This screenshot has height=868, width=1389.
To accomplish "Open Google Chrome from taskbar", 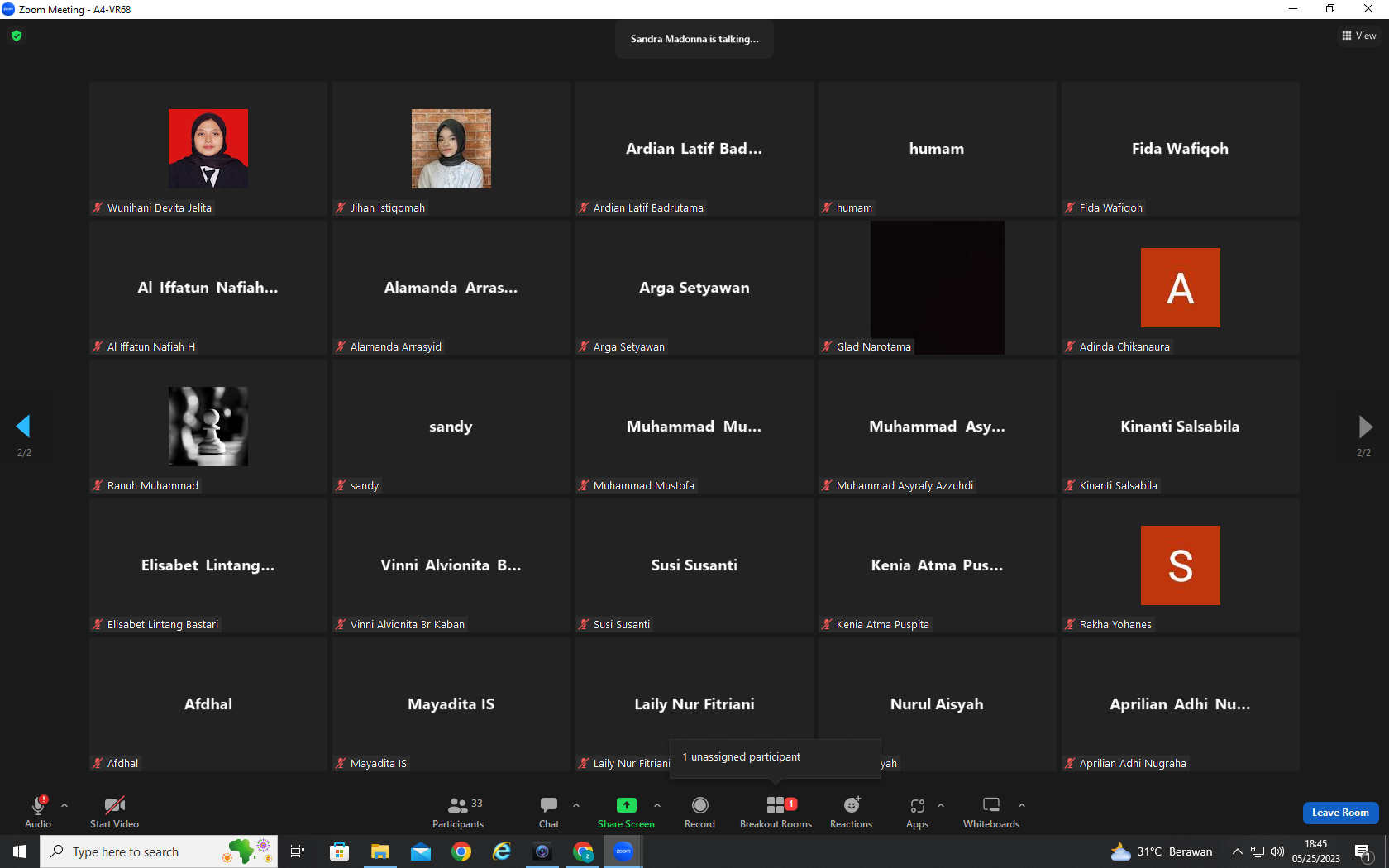I will coord(461,851).
